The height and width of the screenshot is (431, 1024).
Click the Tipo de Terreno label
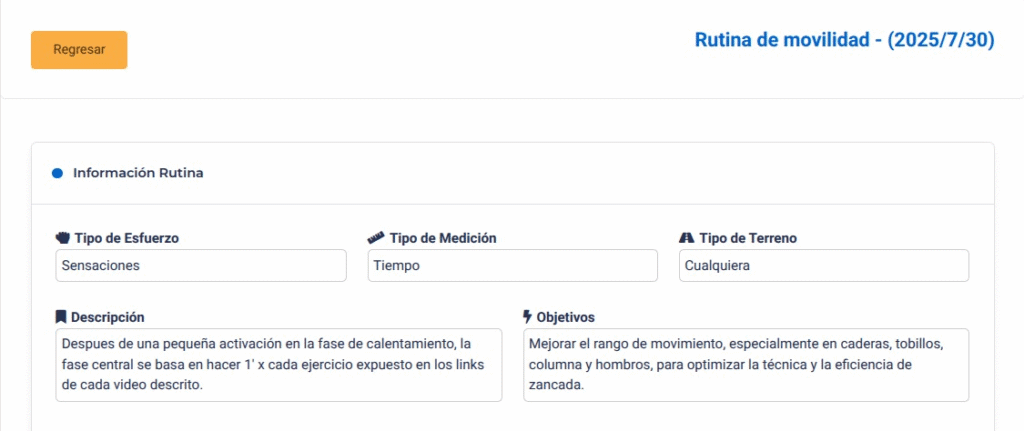pyautogui.click(x=748, y=238)
